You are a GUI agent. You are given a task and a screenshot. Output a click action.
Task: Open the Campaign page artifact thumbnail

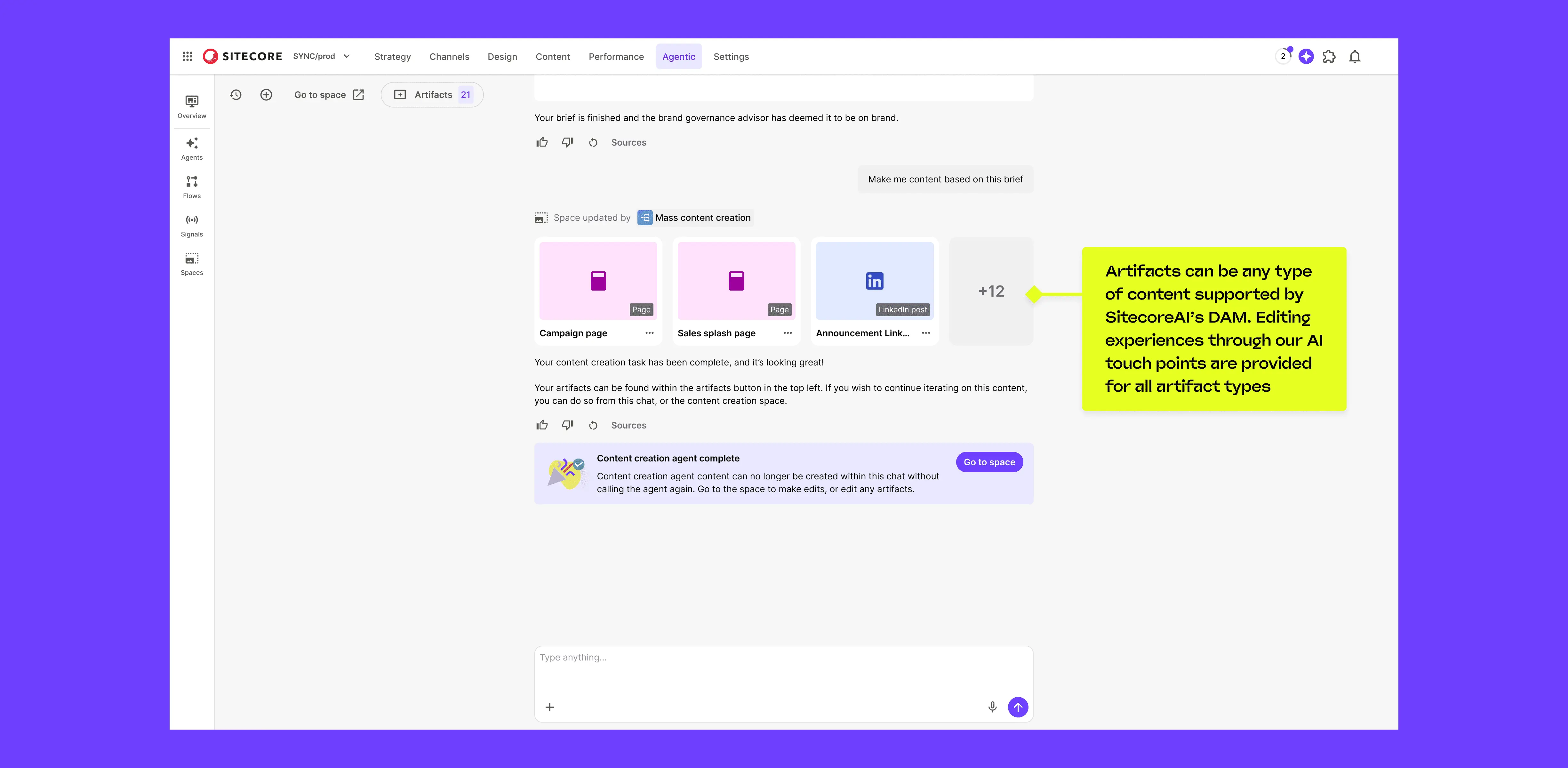[598, 281]
